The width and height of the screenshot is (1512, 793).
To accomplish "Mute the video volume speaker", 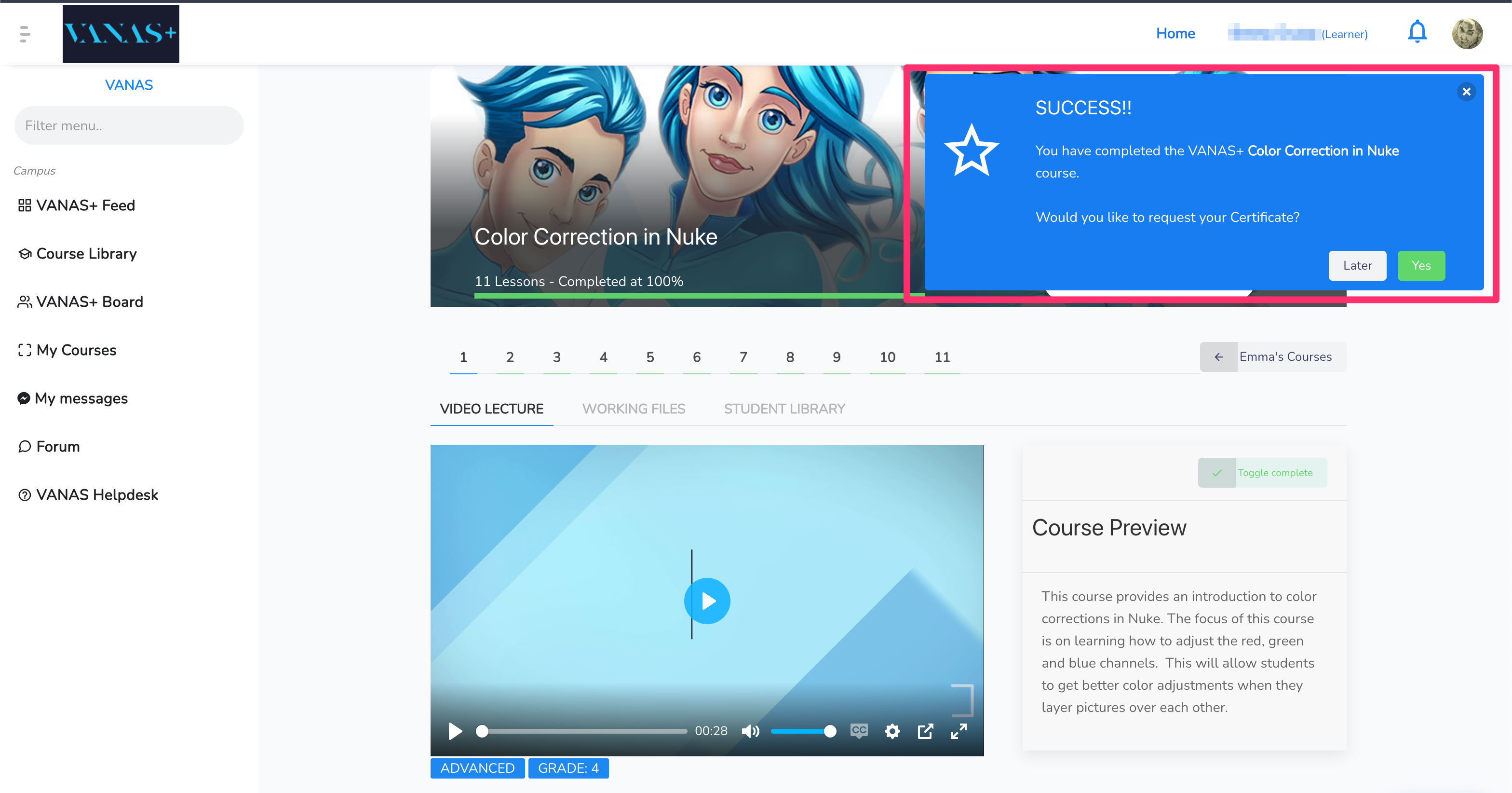I will click(x=750, y=731).
